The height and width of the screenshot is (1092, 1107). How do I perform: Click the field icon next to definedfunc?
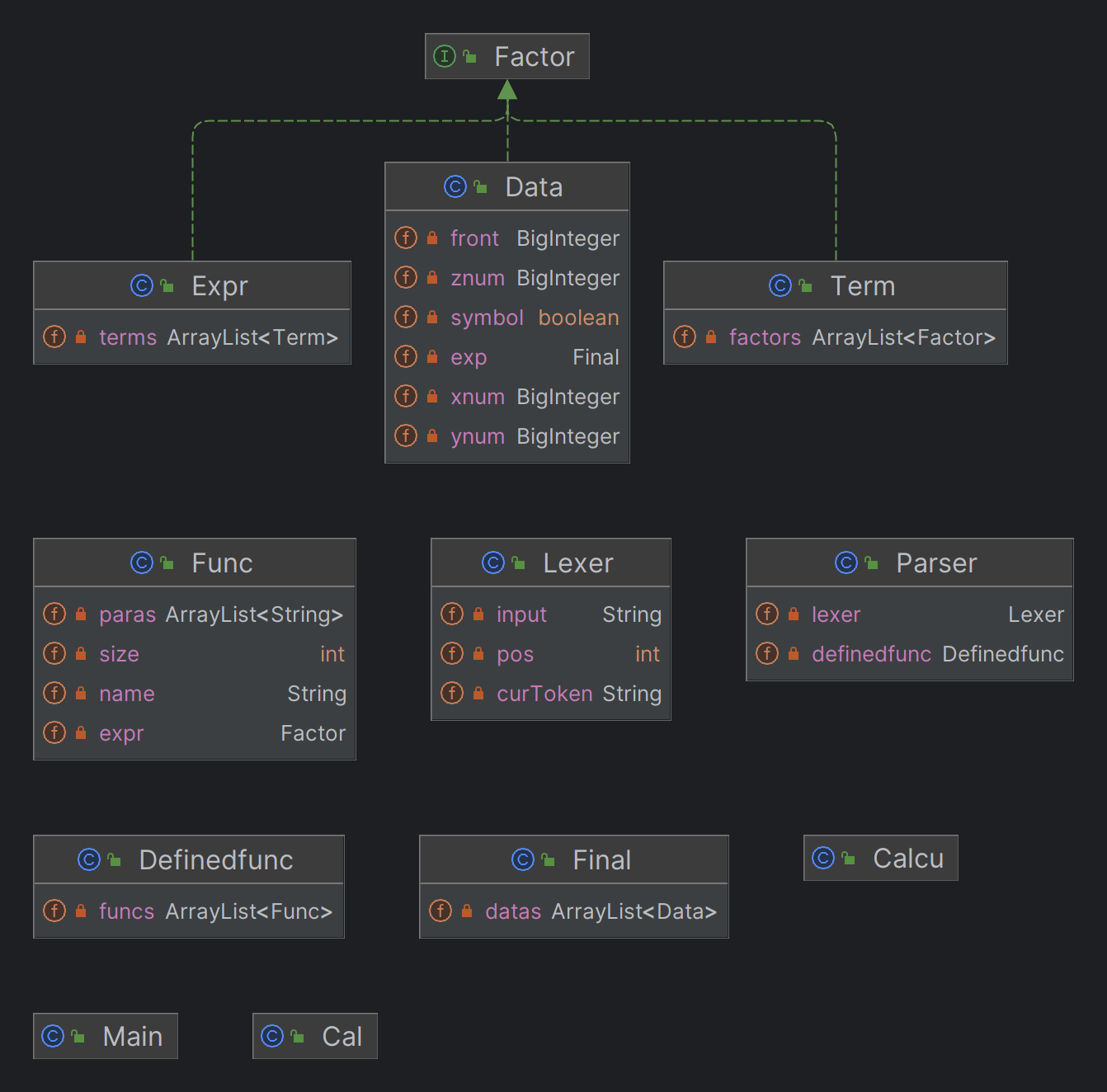tap(767, 653)
